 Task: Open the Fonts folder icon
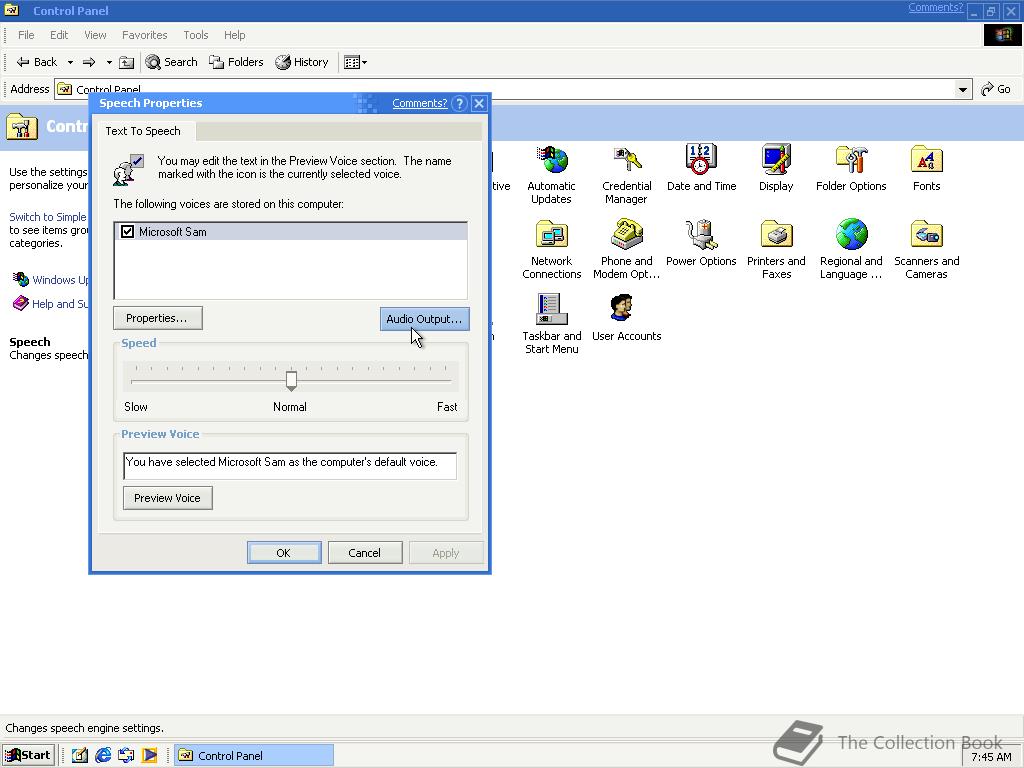pyautogui.click(x=926, y=167)
